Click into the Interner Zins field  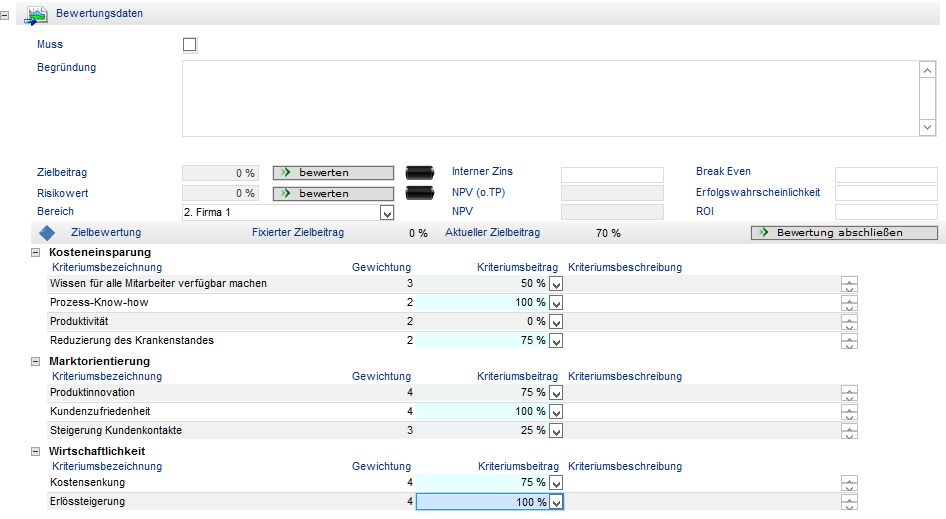pyautogui.click(x=612, y=174)
